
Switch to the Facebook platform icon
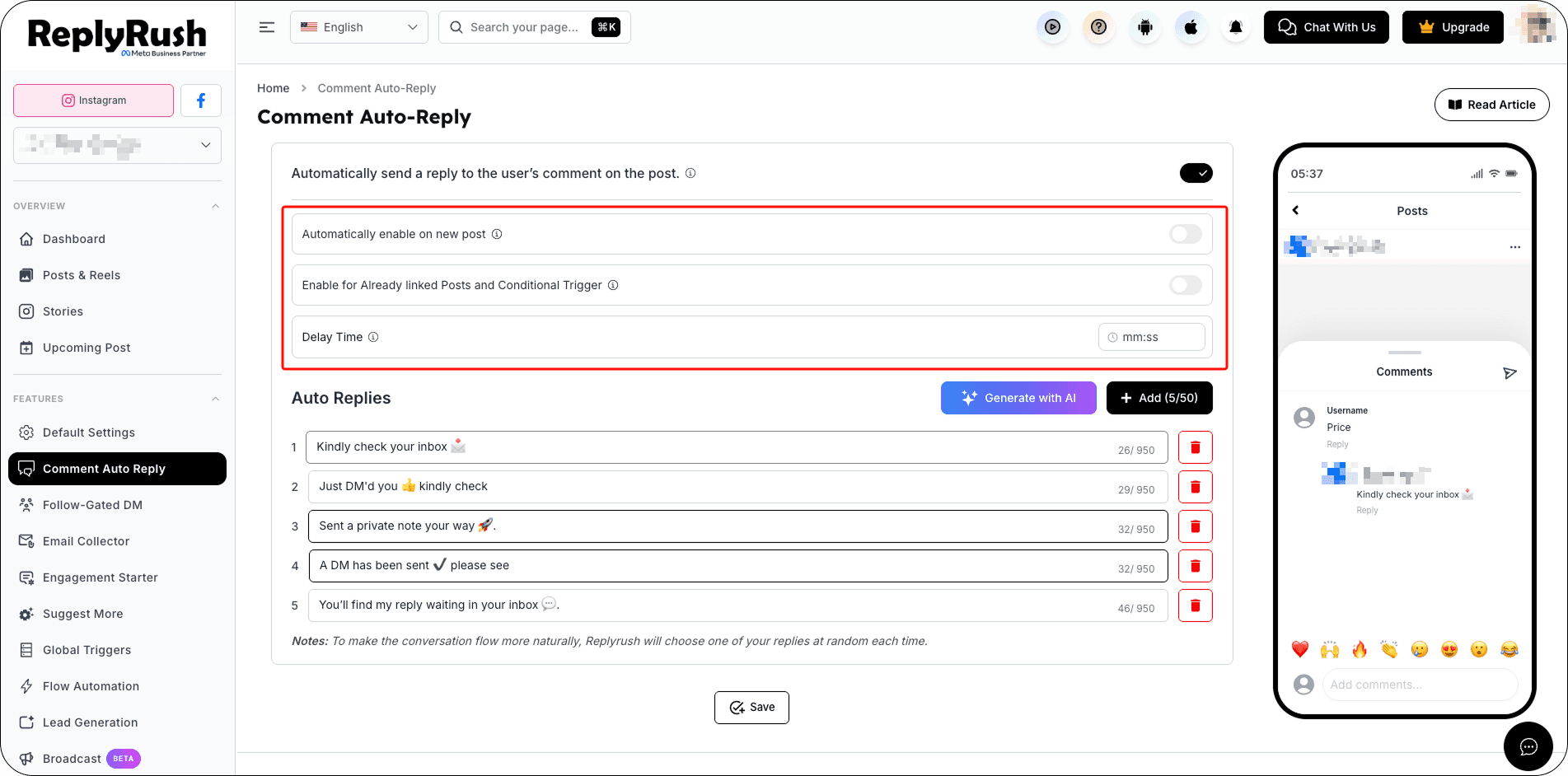pyautogui.click(x=201, y=101)
